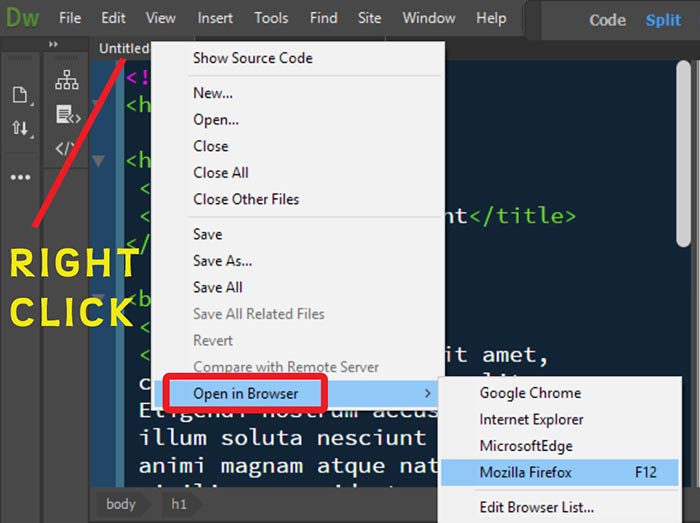Viewport: 700px width, 523px height.
Task: Click the vertical scrollbar thumb
Action: 683,154
